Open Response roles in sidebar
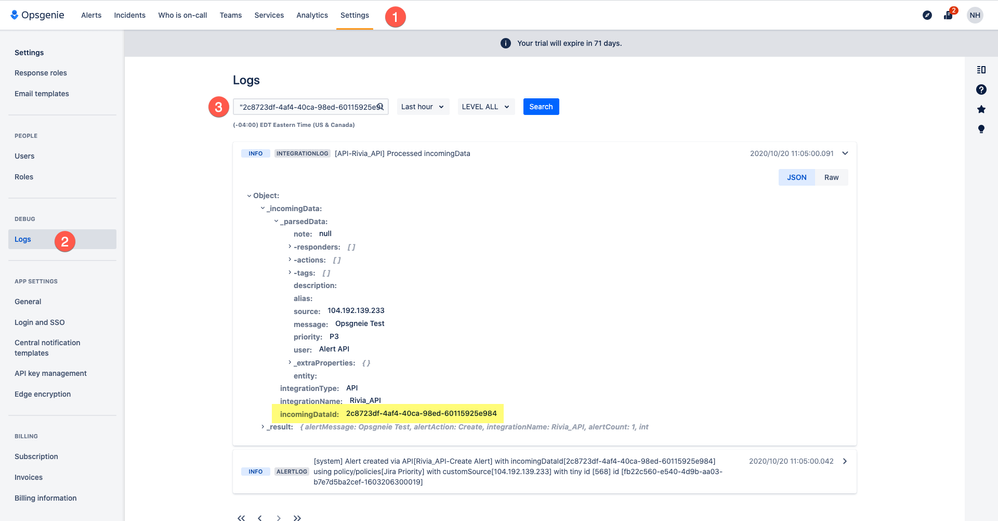Viewport: 998px width, 521px height. [41, 73]
